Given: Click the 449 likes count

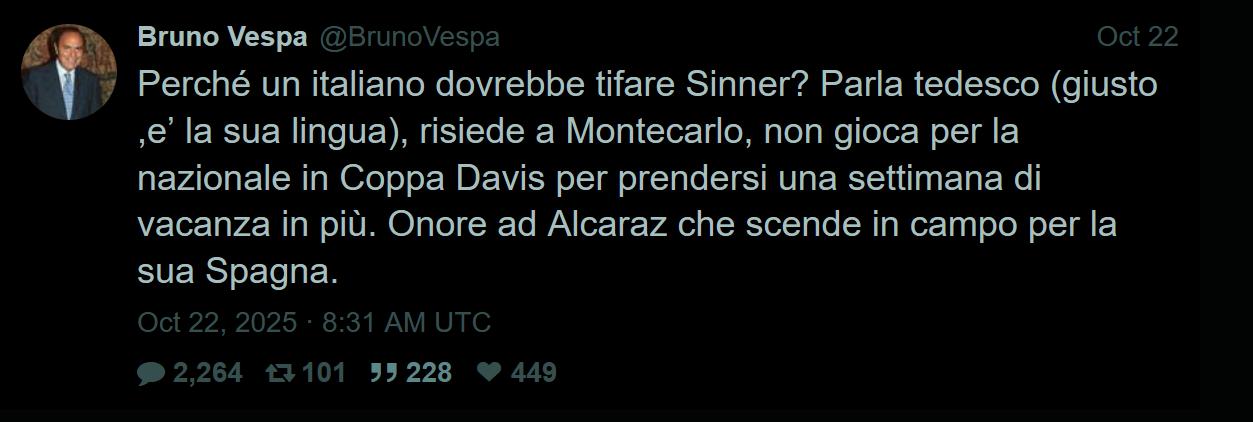Looking at the screenshot, I should (533, 373).
